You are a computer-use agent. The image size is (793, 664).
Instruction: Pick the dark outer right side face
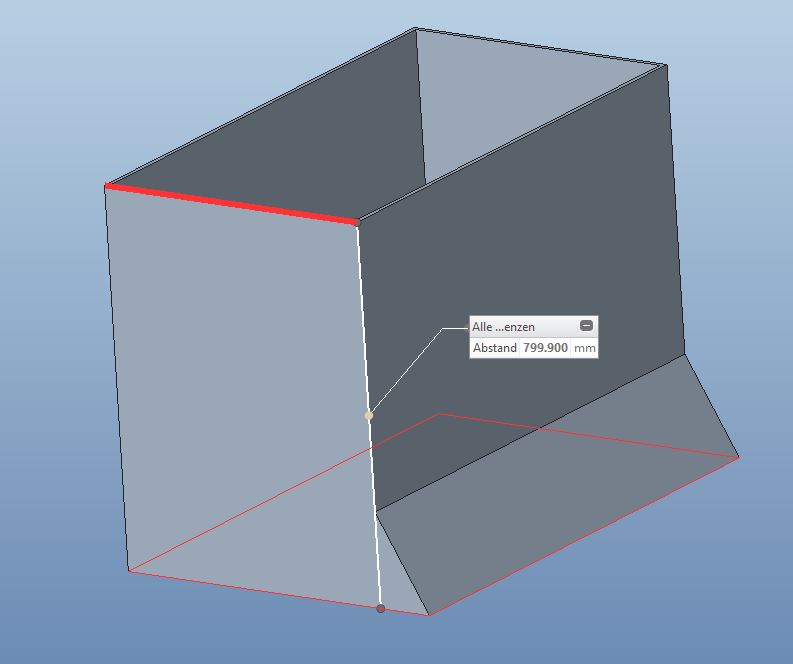[520, 280]
